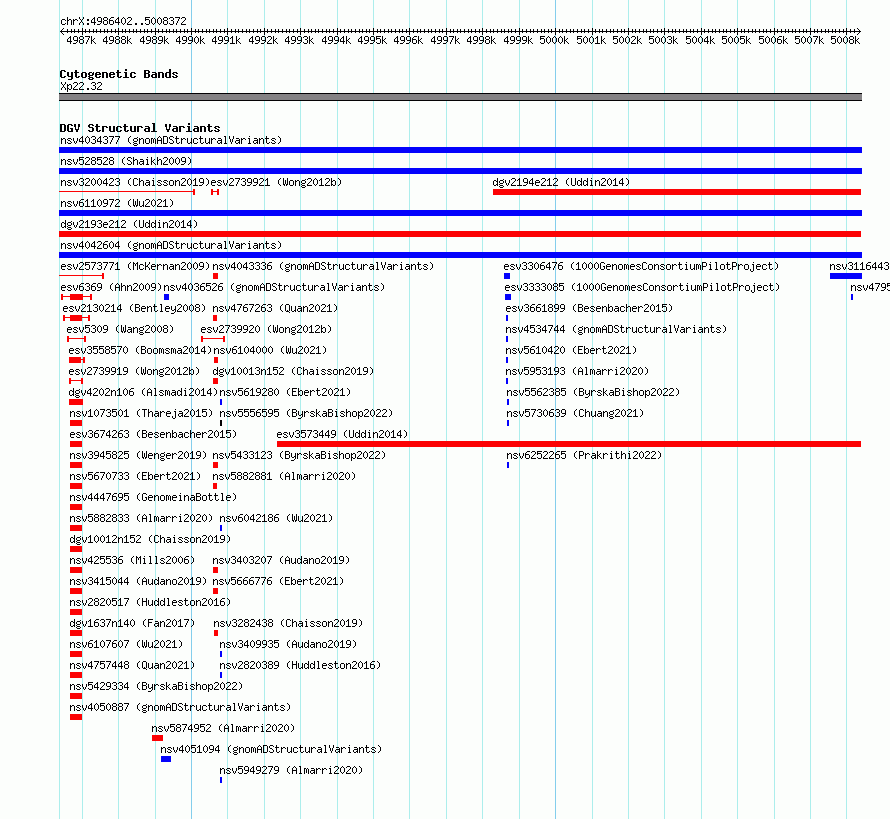Click nsv5670733 (Ebert2021) label
890x819 pixels.
click(135, 476)
